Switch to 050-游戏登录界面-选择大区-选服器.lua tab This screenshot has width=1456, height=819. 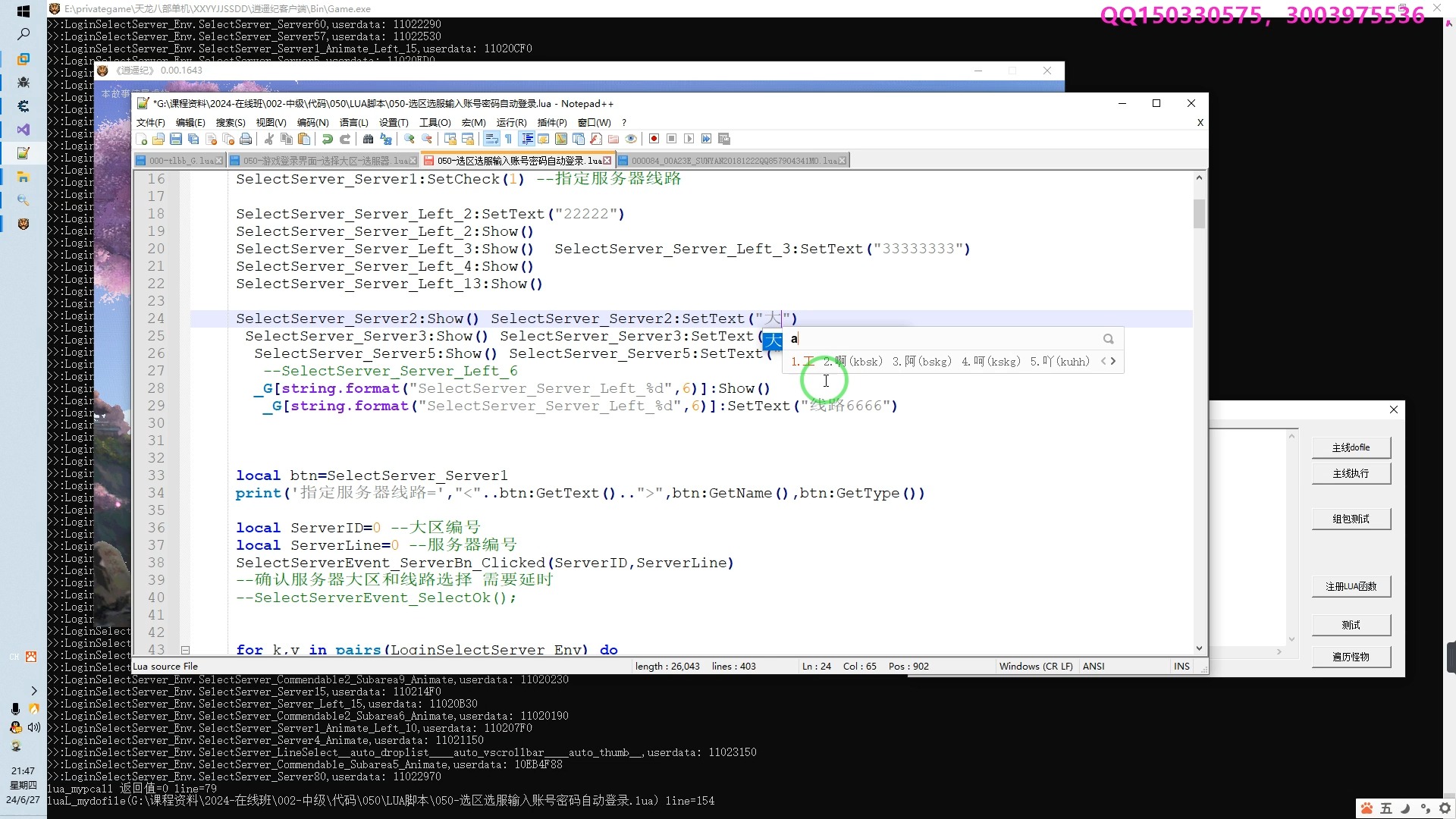(326, 161)
